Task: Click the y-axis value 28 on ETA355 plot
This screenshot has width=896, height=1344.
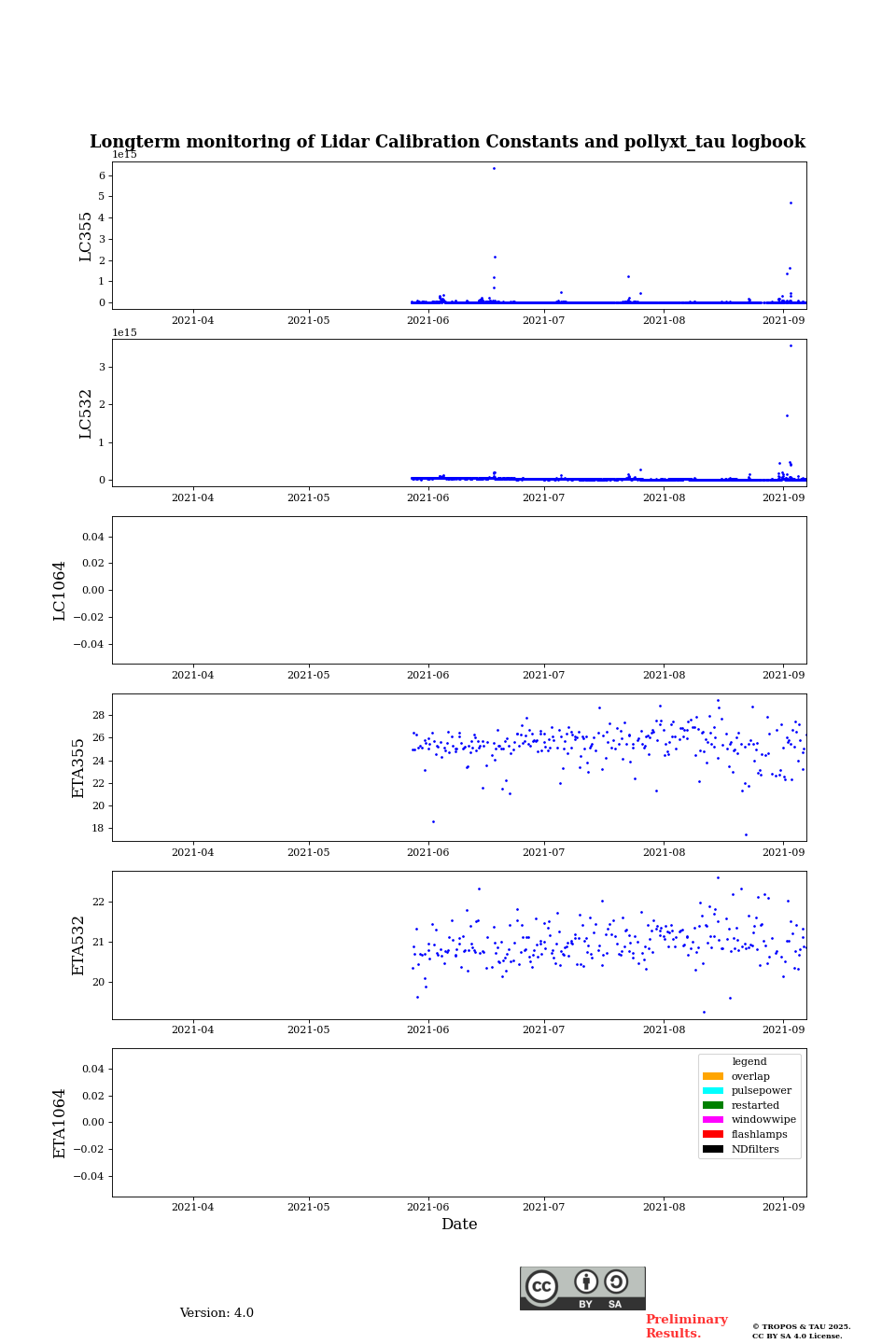Action: (x=99, y=716)
